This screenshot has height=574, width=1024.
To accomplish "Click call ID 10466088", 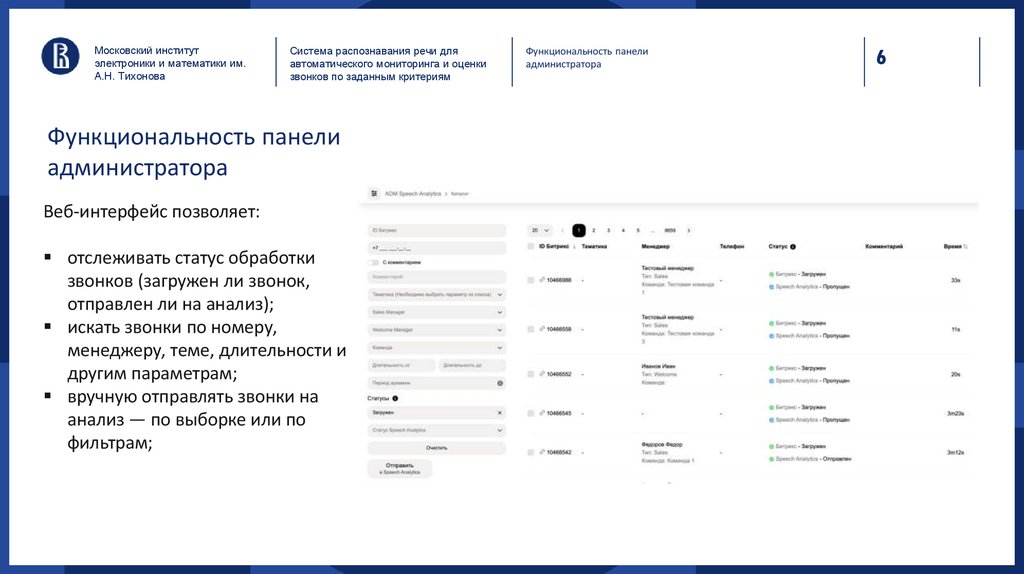I will point(559,280).
